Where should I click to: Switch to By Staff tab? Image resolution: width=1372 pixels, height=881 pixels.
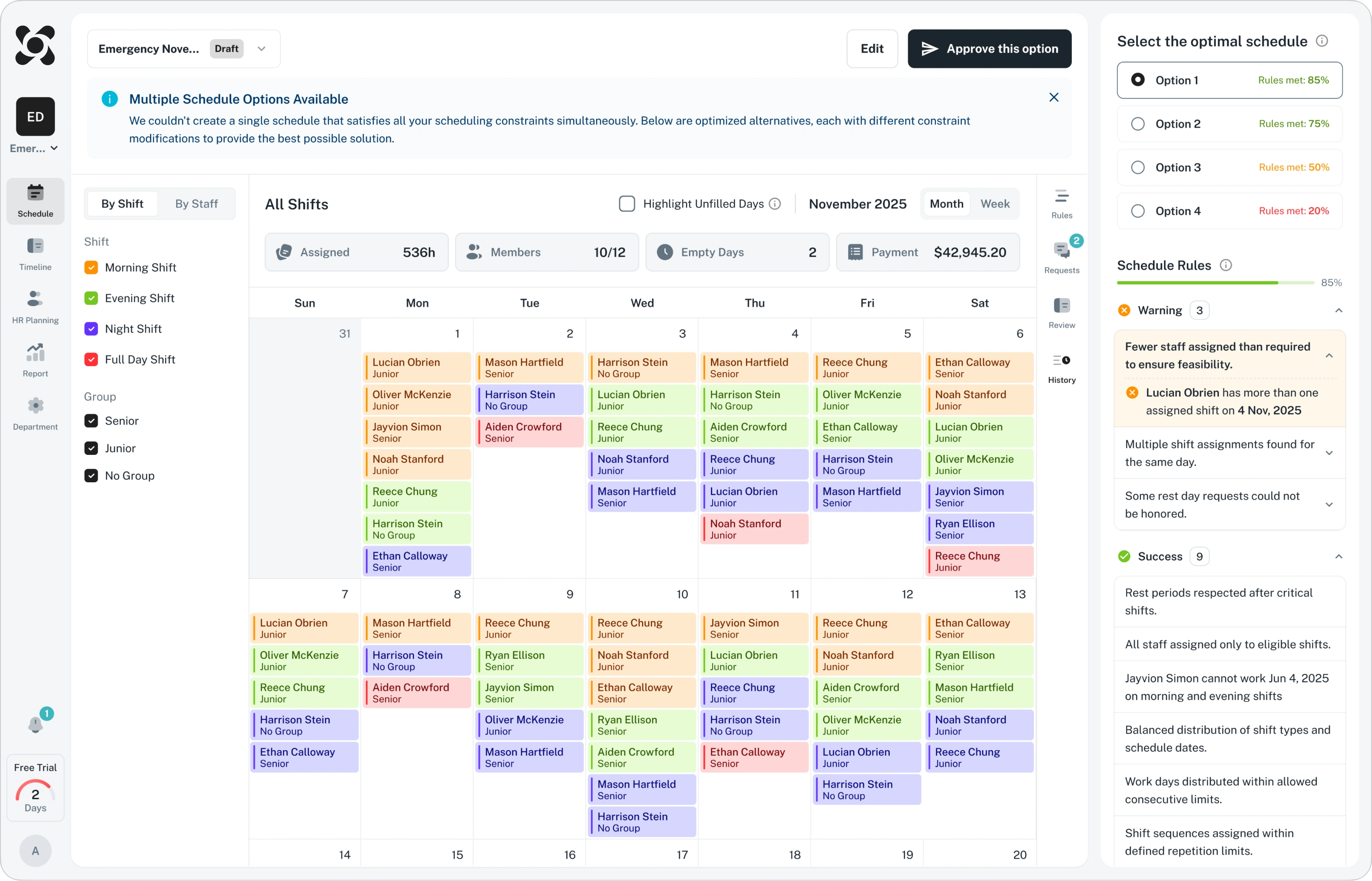point(196,204)
